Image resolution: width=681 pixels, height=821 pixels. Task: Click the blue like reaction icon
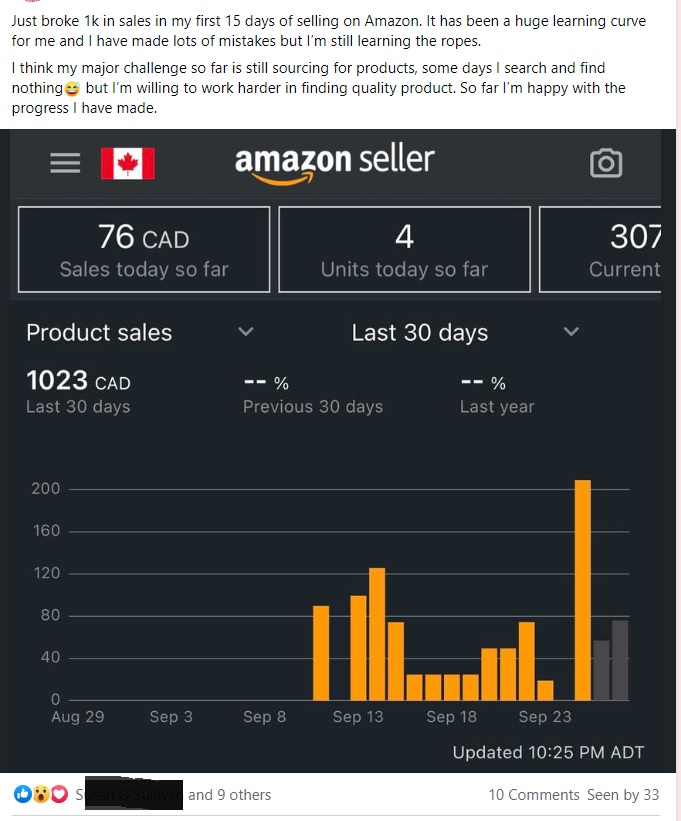22,795
